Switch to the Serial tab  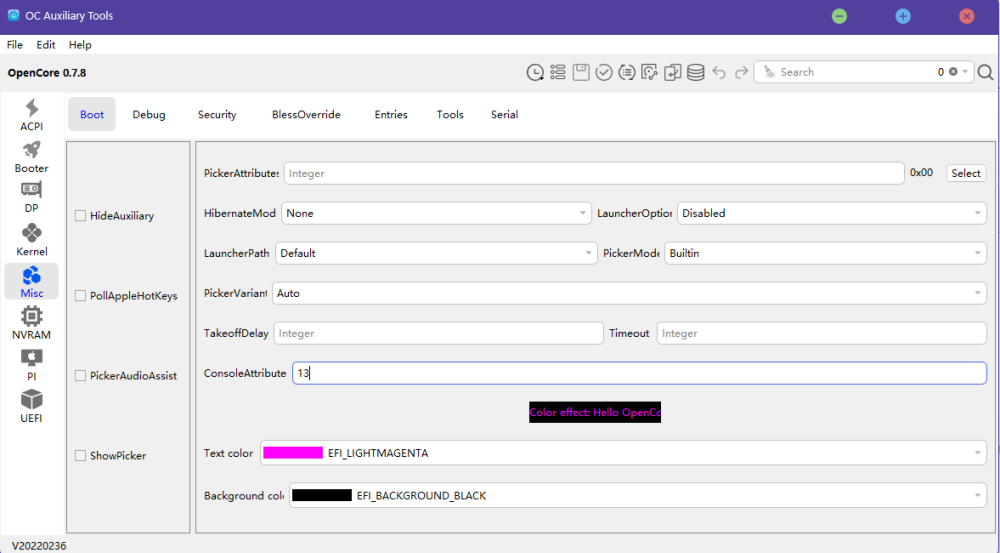tap(504, 114)
